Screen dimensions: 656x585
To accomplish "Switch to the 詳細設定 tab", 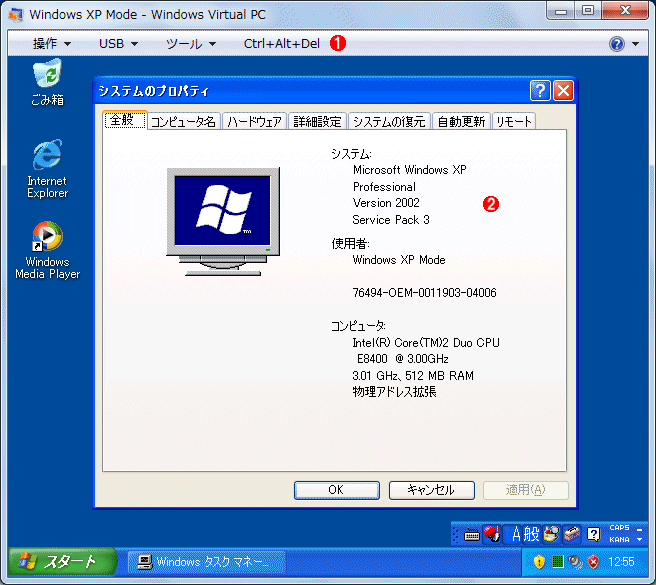I will pos(318,121).
